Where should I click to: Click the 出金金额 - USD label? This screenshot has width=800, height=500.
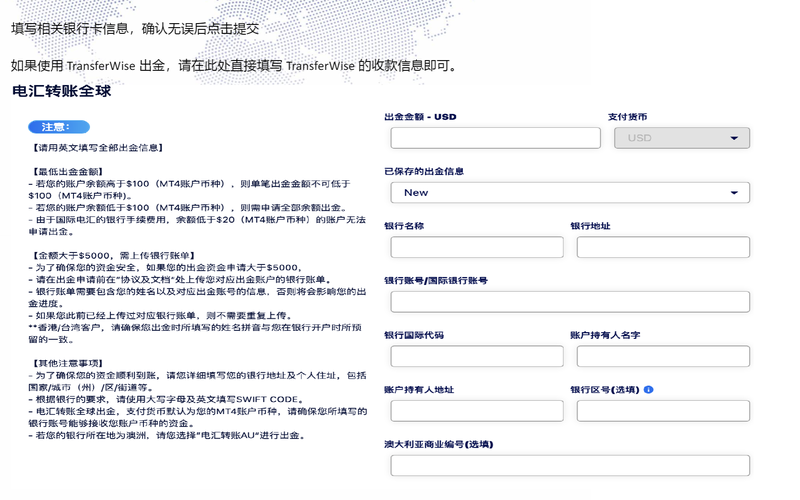click(420, 117)
